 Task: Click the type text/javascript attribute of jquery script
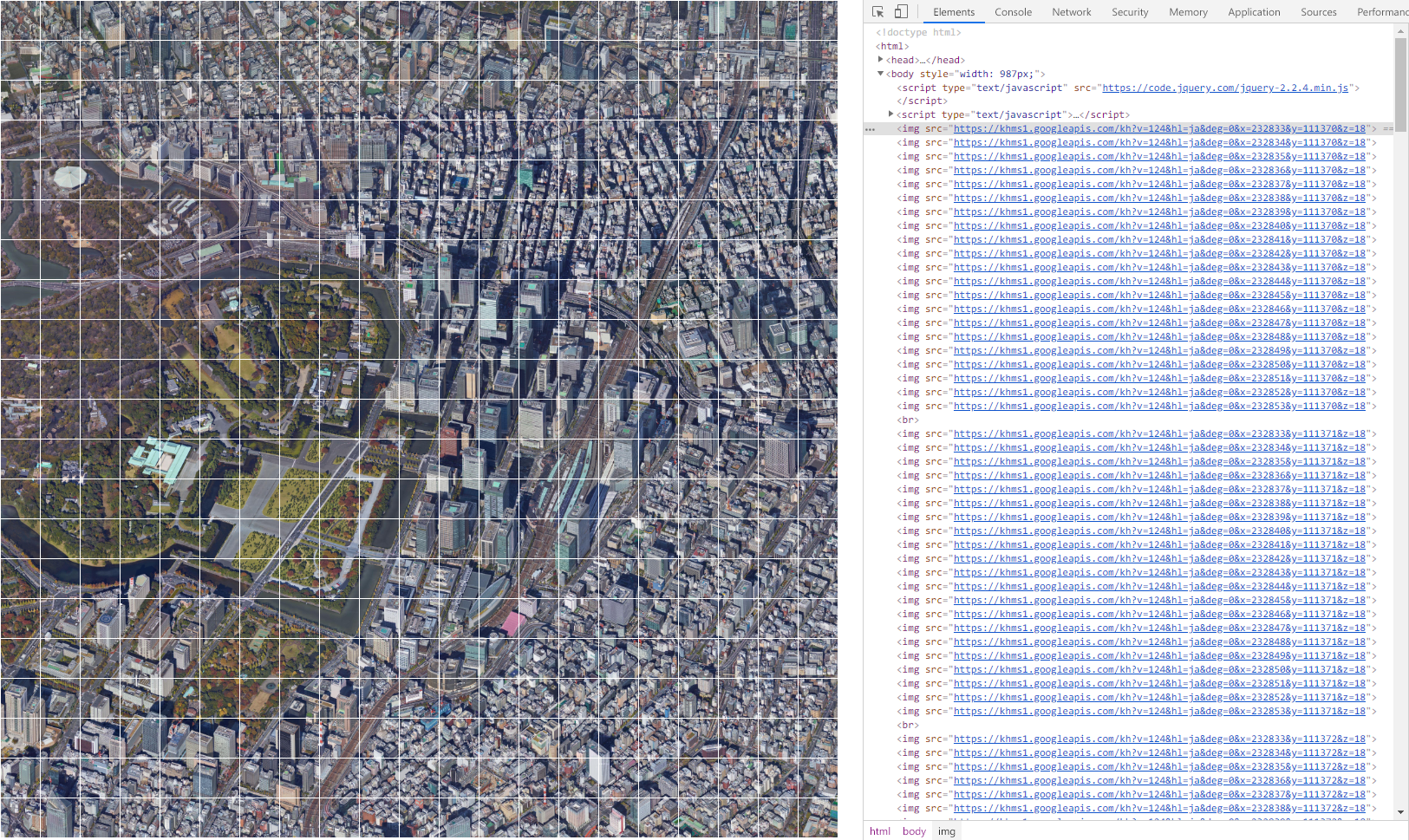[1003, 88]
